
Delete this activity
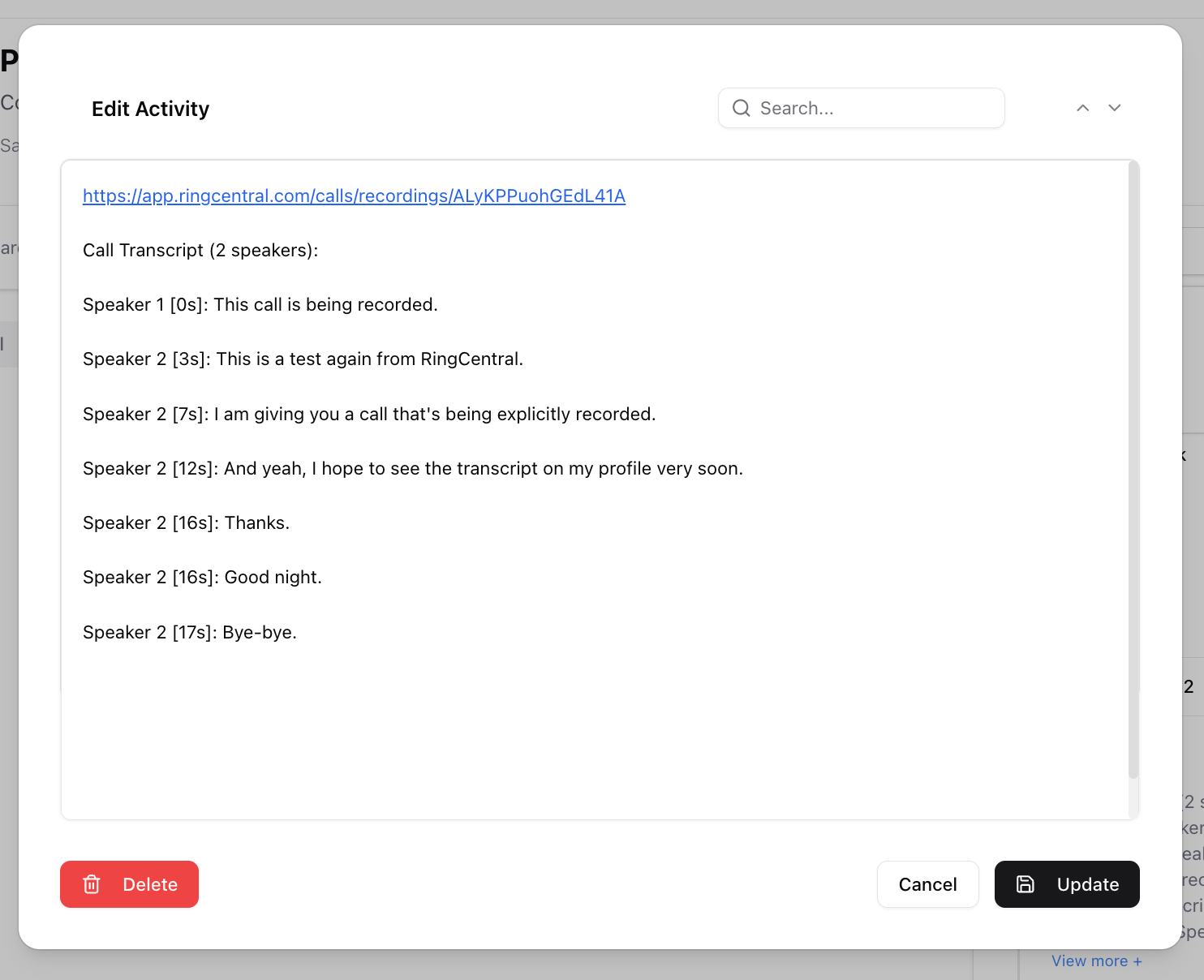[x=129, y=884]
